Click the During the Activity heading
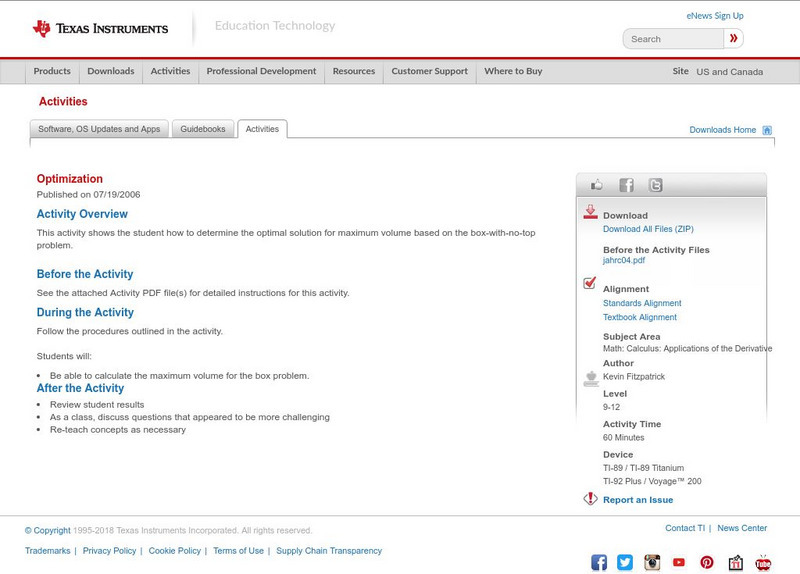 pos(85,313)
